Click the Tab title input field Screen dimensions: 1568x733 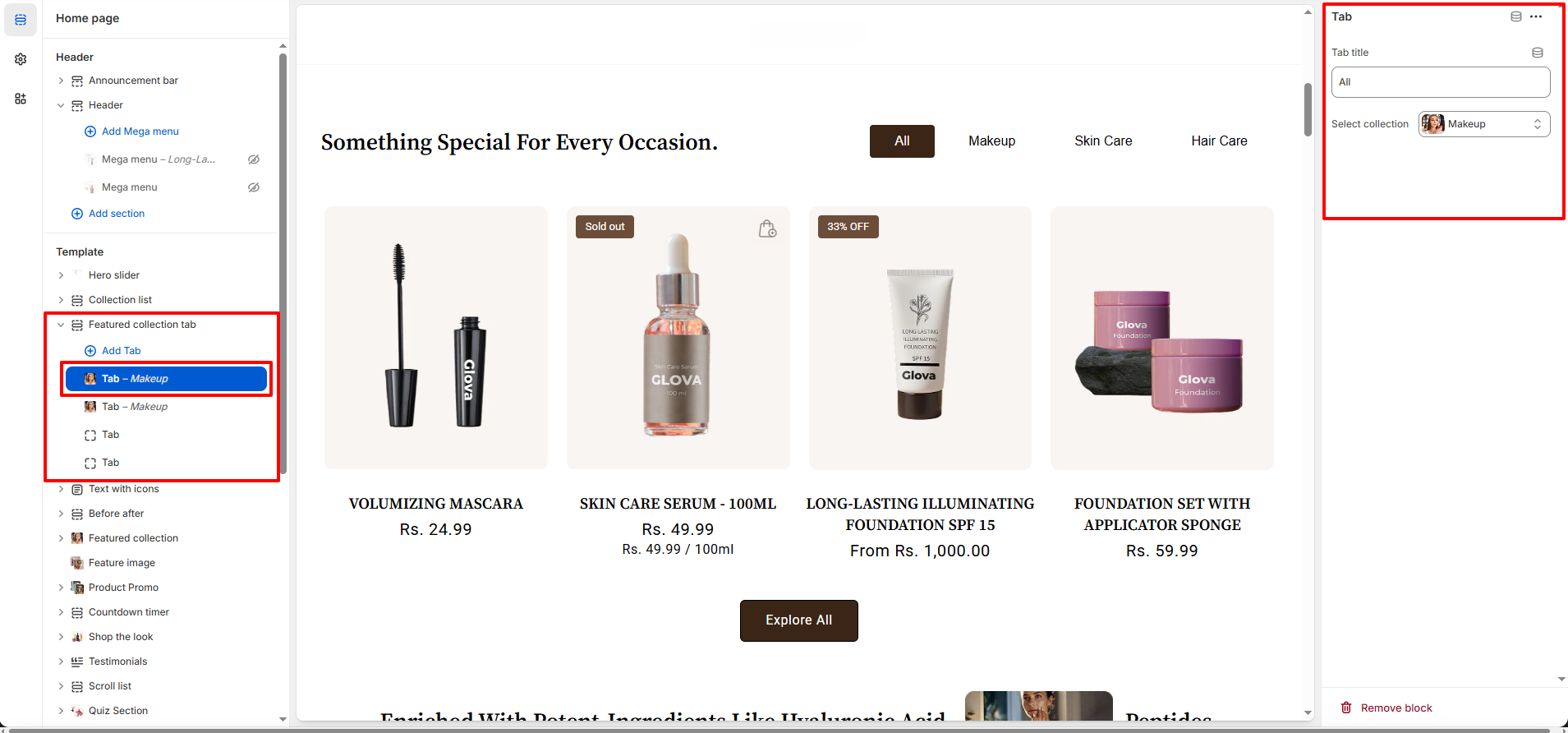1441,82
